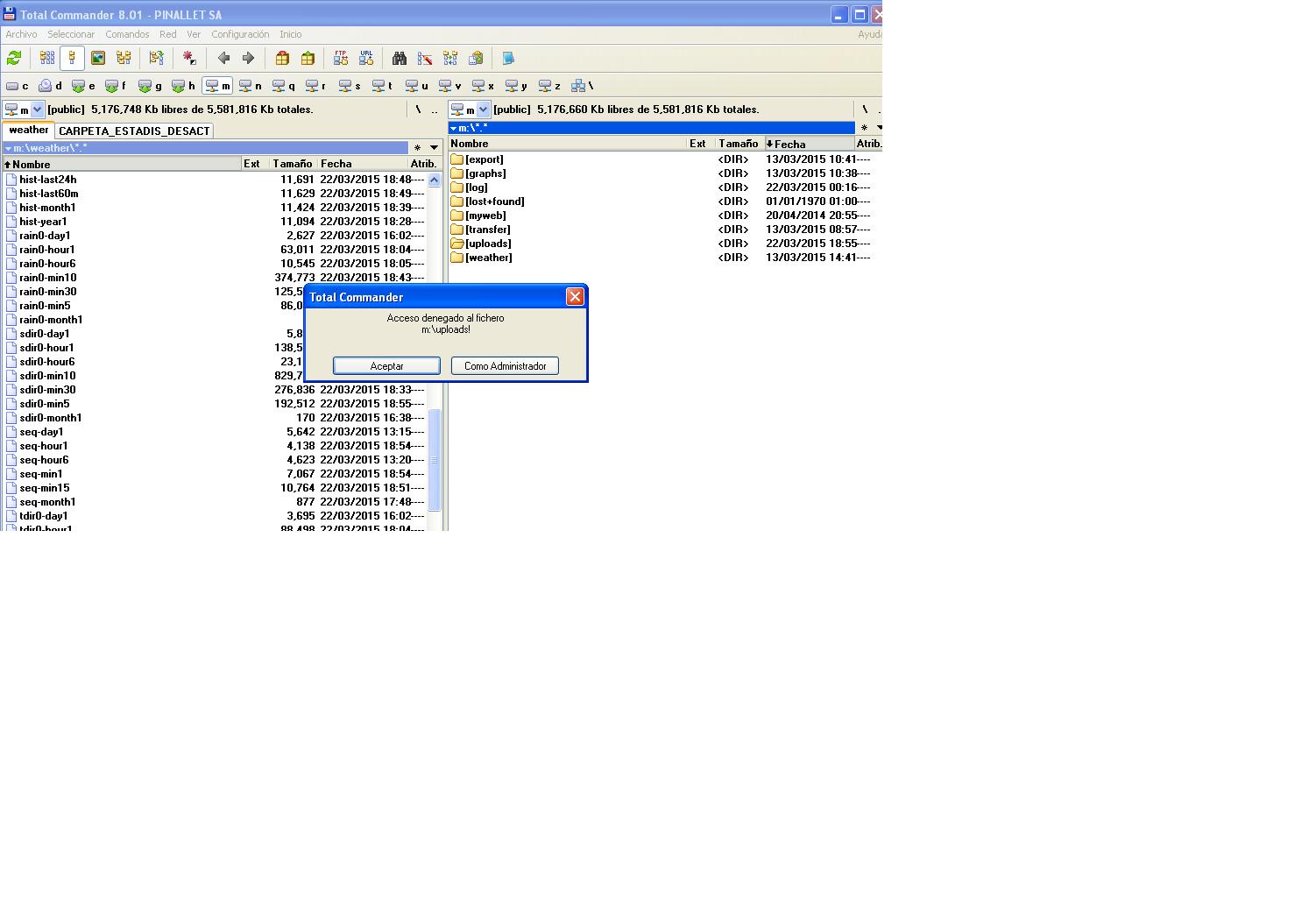The image size is (1316, 898).
Task: Open the Archivo menu
Action: tap(21, 34)
